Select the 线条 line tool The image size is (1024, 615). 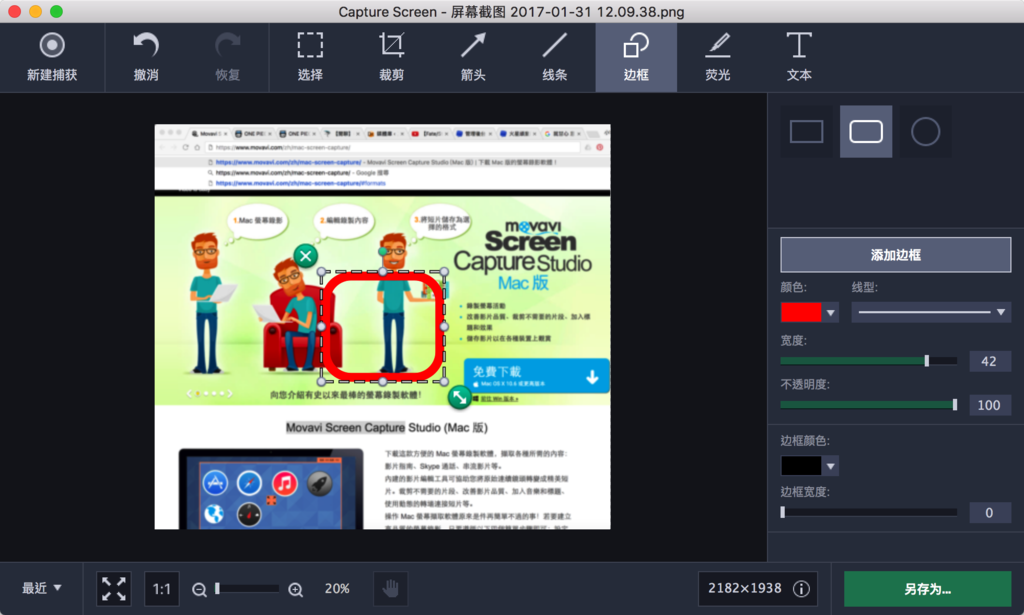554,57
